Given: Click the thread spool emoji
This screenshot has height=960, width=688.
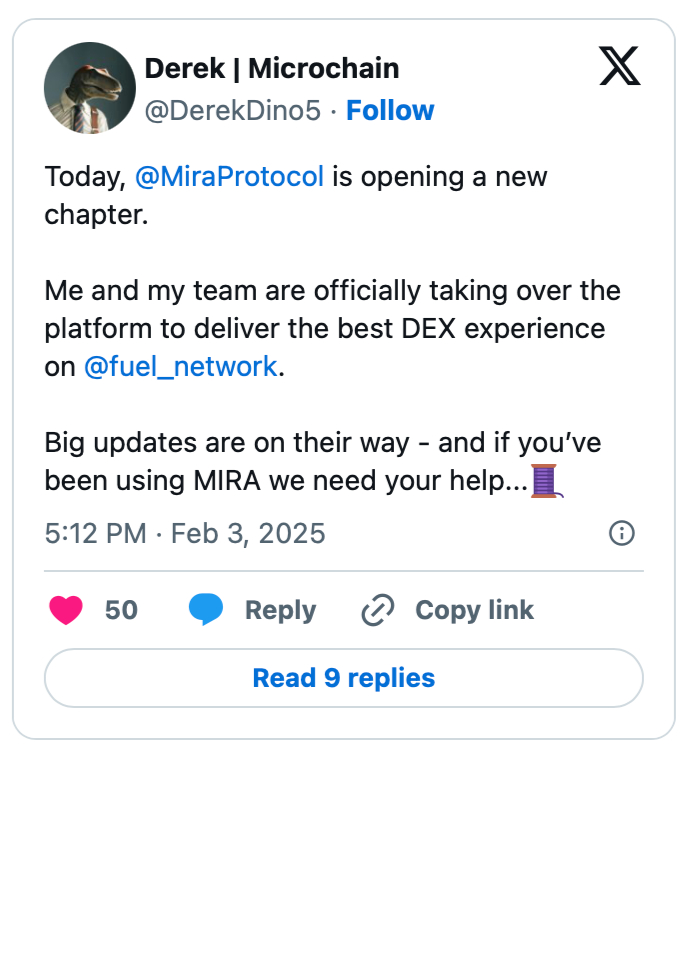Looking at the screenshot, I should [x=544, y=481].
